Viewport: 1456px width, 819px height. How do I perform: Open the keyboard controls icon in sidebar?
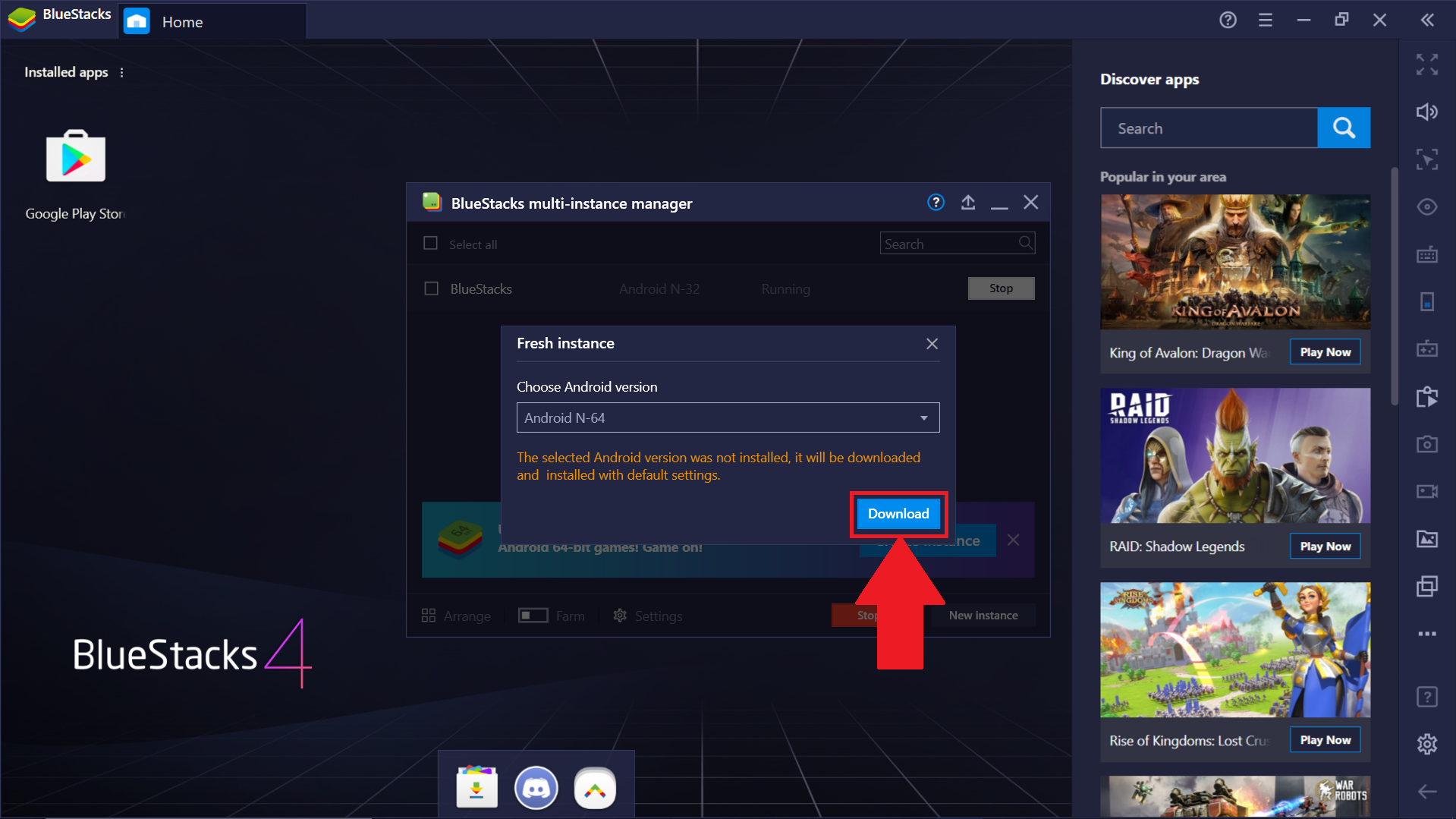pyautogui.click(x=1427, y=254)
